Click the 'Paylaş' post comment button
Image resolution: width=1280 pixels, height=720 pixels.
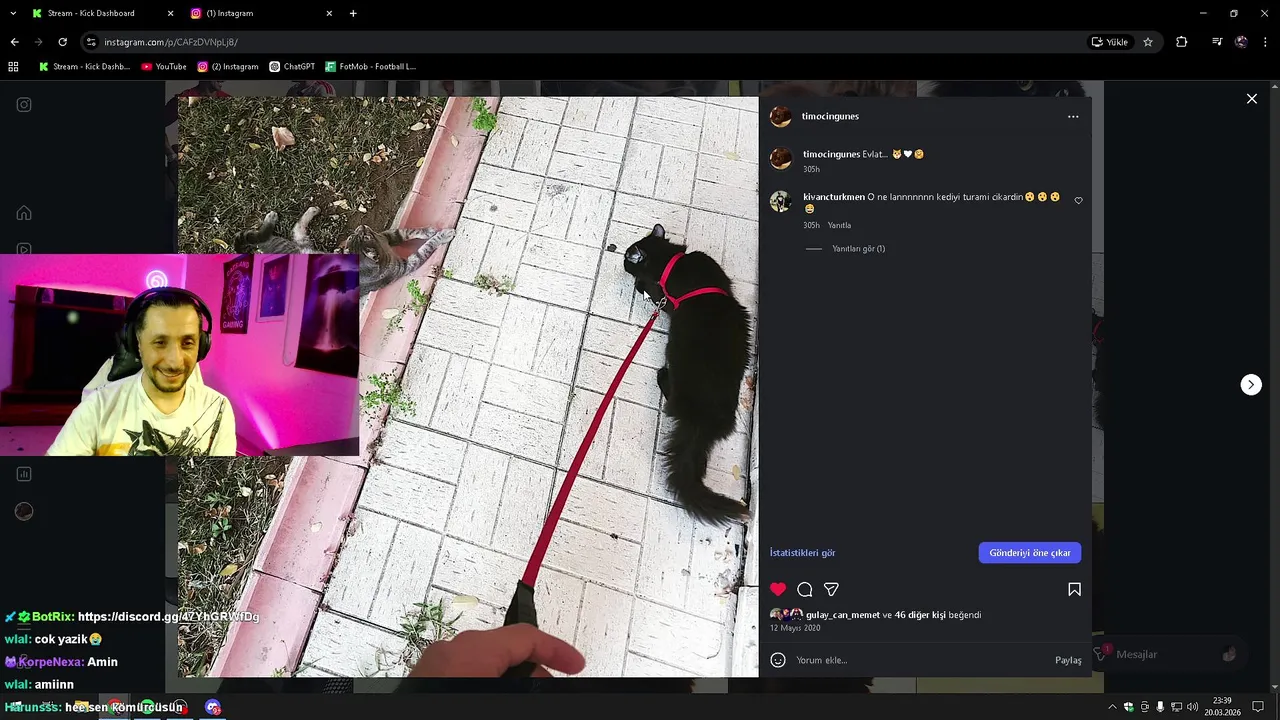coord(1068,660)
